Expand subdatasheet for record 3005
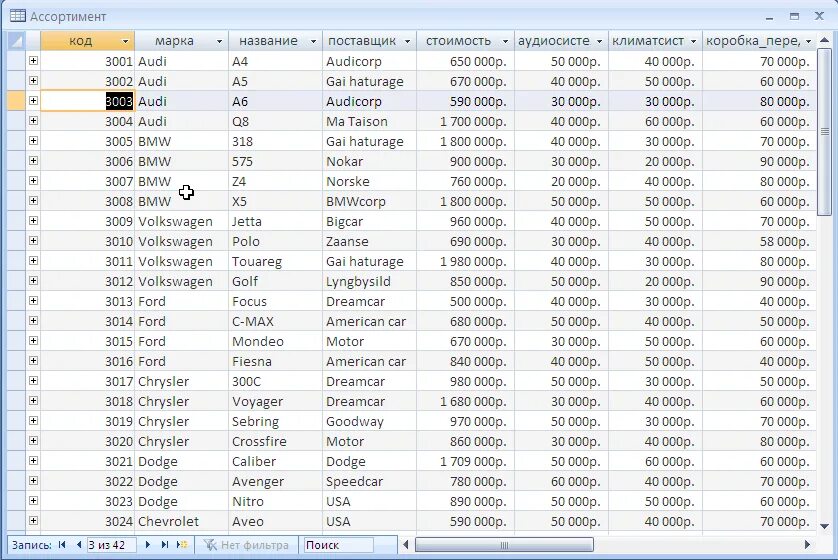 point(33,141)
